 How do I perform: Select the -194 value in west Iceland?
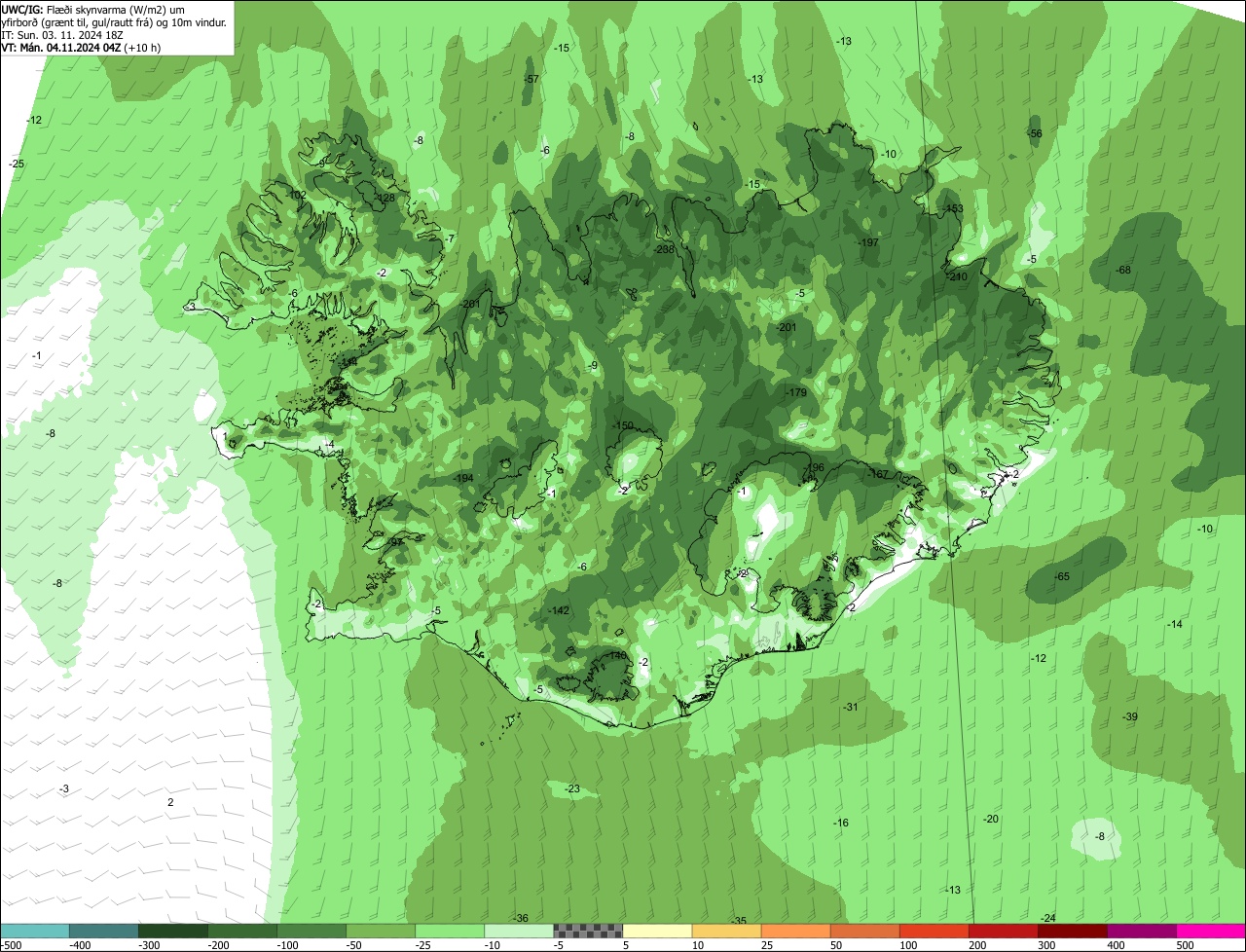pos(463,478)
